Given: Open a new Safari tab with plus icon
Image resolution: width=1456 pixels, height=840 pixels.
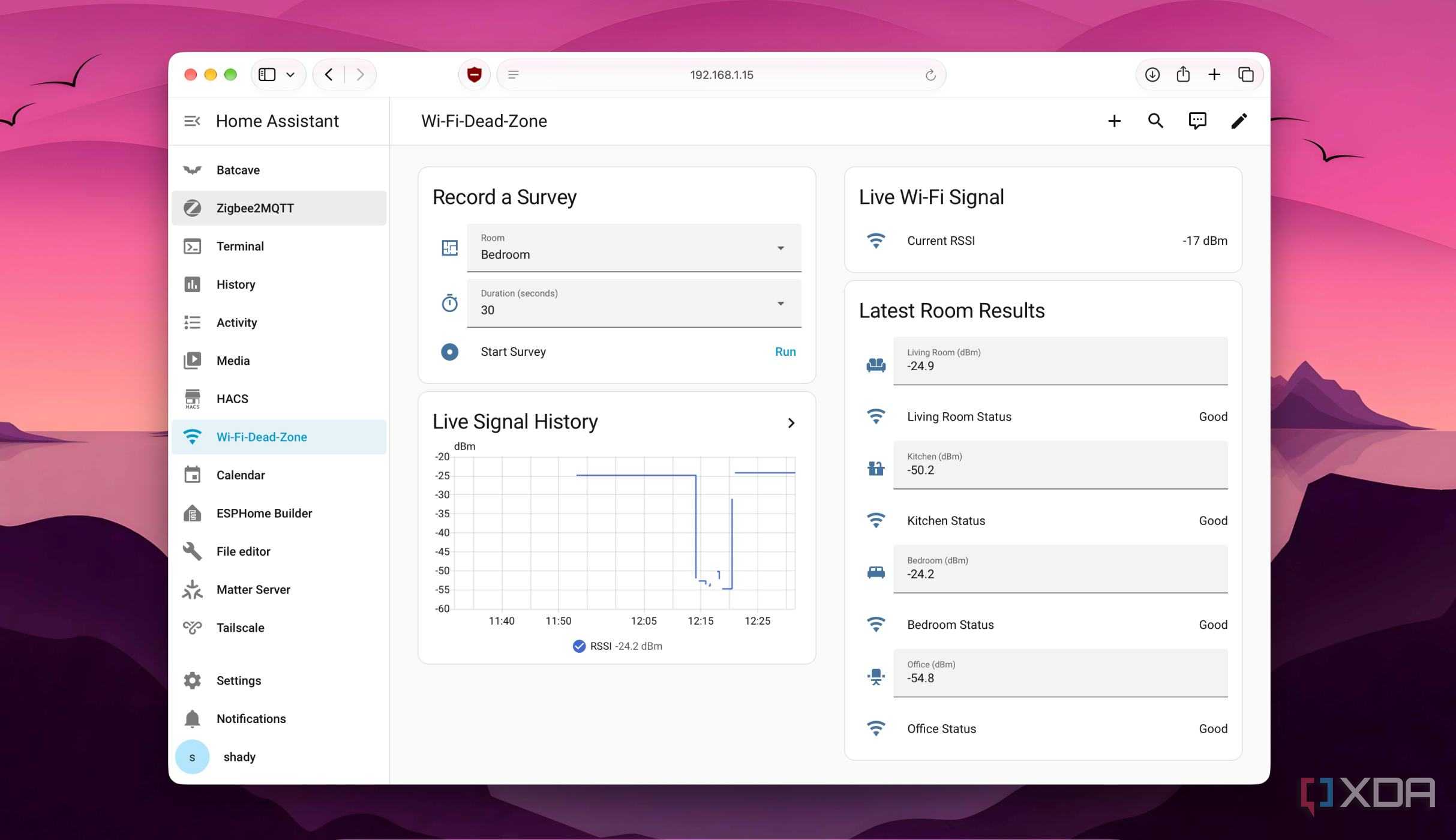Looking at the screenshot, I should [x=1214, y=75].
